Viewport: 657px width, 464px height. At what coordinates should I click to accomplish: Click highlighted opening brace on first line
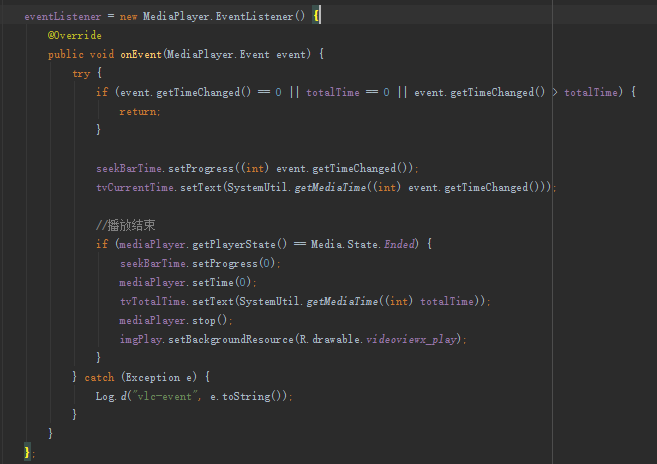pyautogui.click(x=316, y=16)
